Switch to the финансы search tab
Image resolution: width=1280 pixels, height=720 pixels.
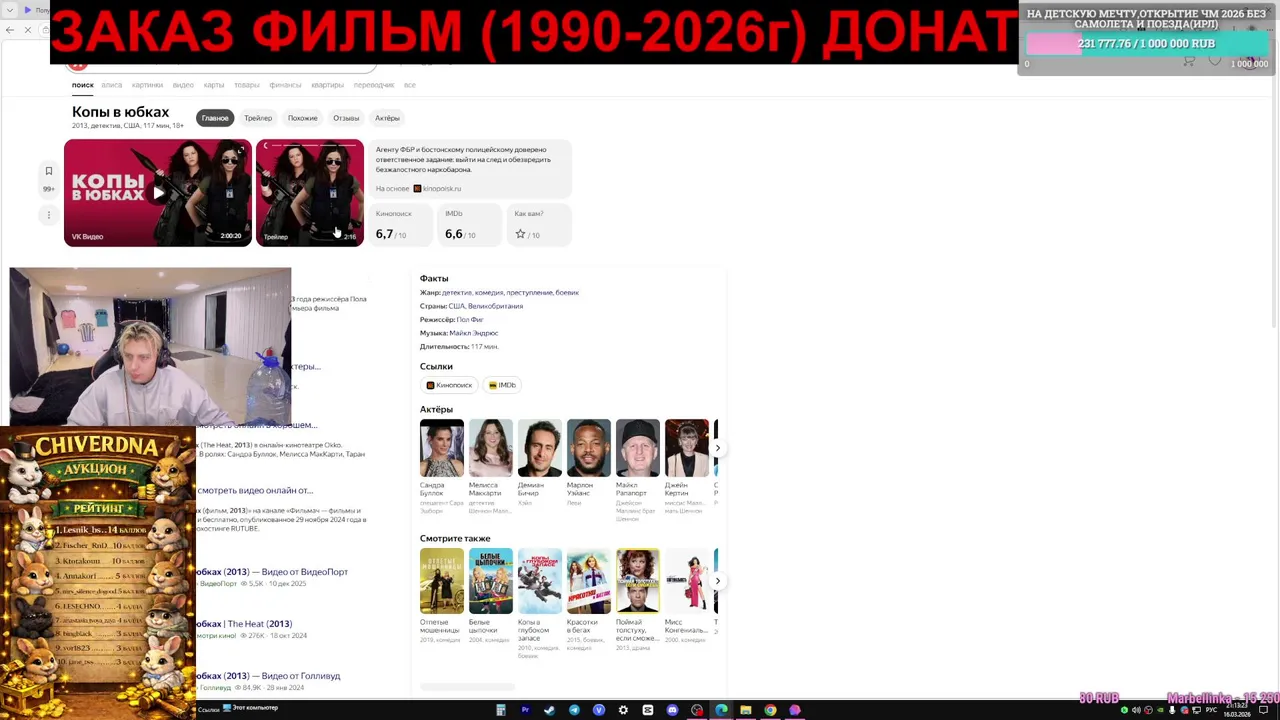point(285,85)
